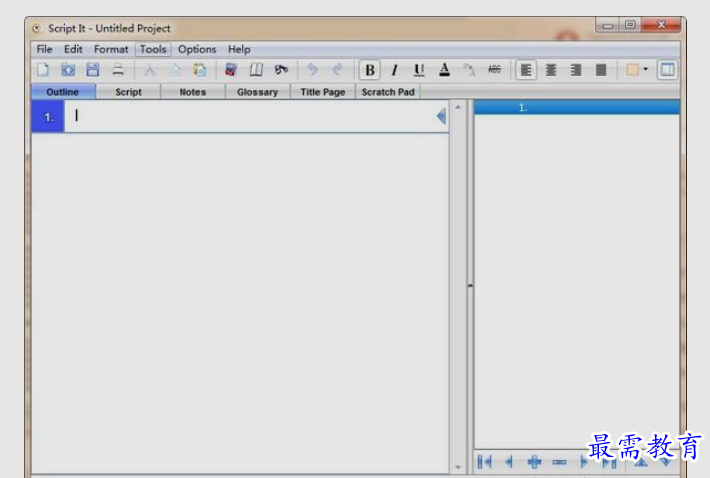Image resolution: width=710 pixels, height=478 pixels.
Task: Select the blue outline item number 1
Action: tap(48, 117)
